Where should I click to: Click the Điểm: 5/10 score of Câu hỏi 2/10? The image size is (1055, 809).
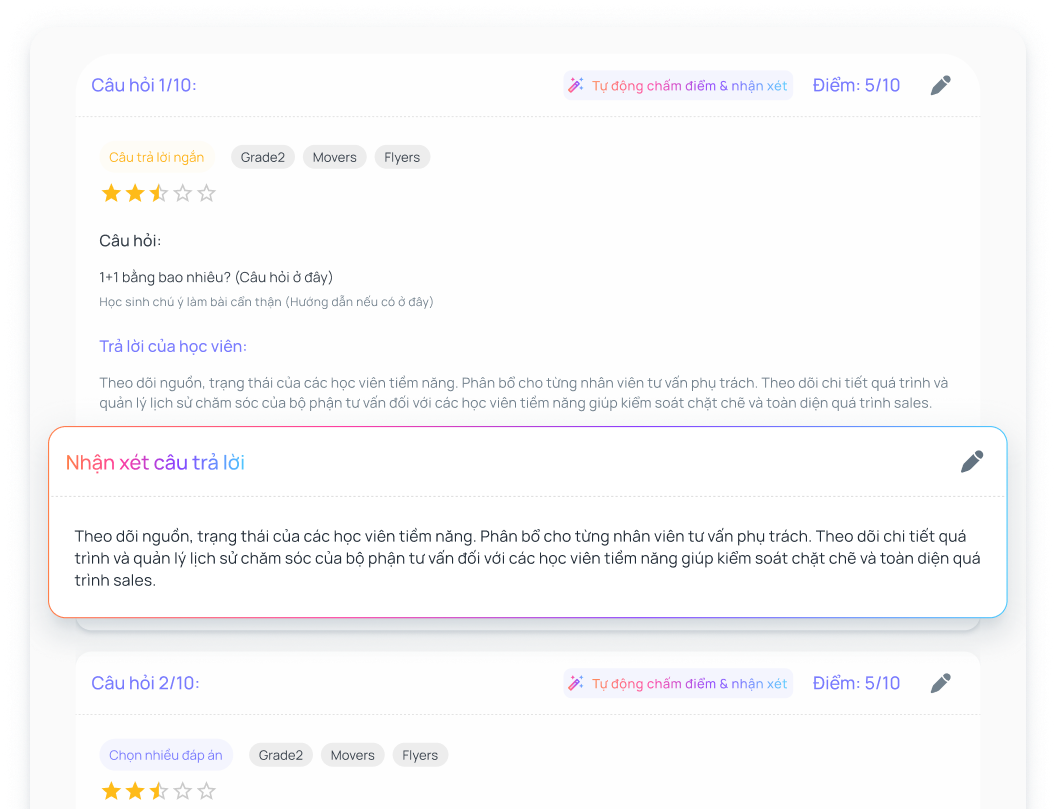tap(856, 684)
